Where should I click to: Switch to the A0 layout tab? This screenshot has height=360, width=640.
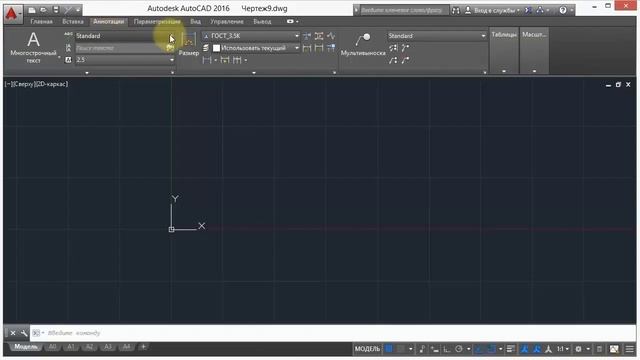pos(52,347)
